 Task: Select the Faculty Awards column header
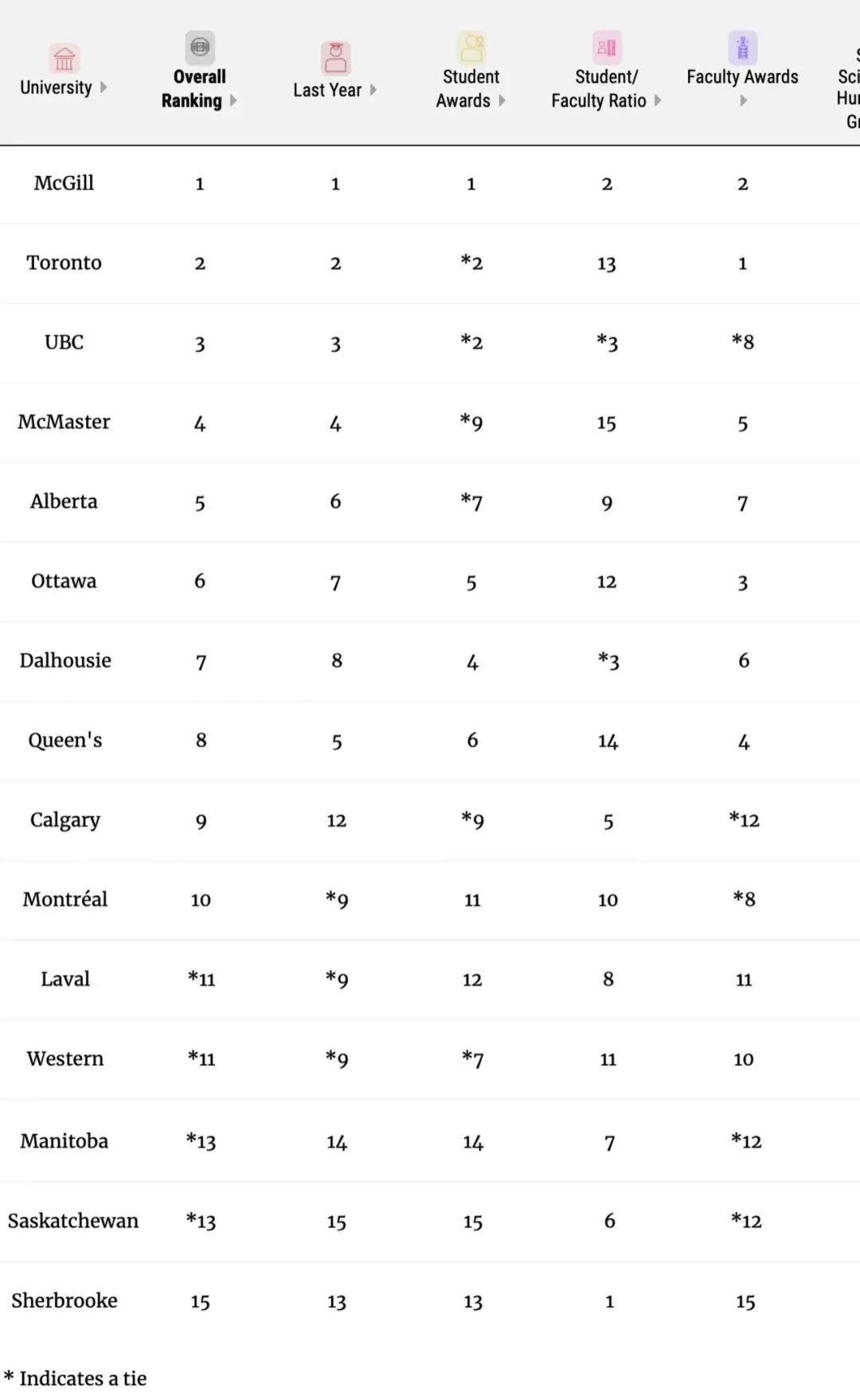click(x=742, y=77)
